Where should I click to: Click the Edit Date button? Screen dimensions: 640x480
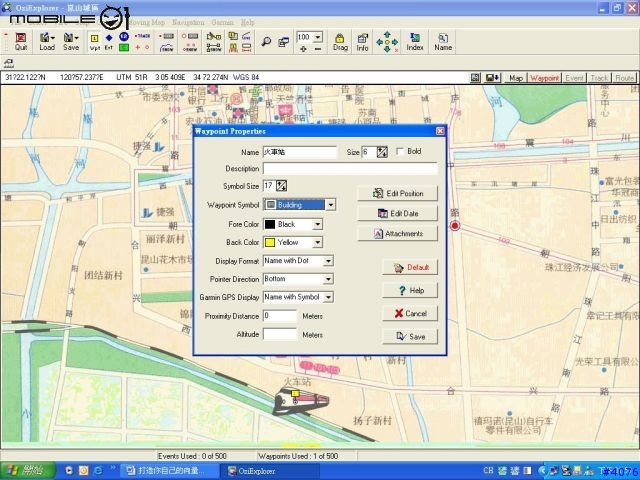click(x=397, y=213)
